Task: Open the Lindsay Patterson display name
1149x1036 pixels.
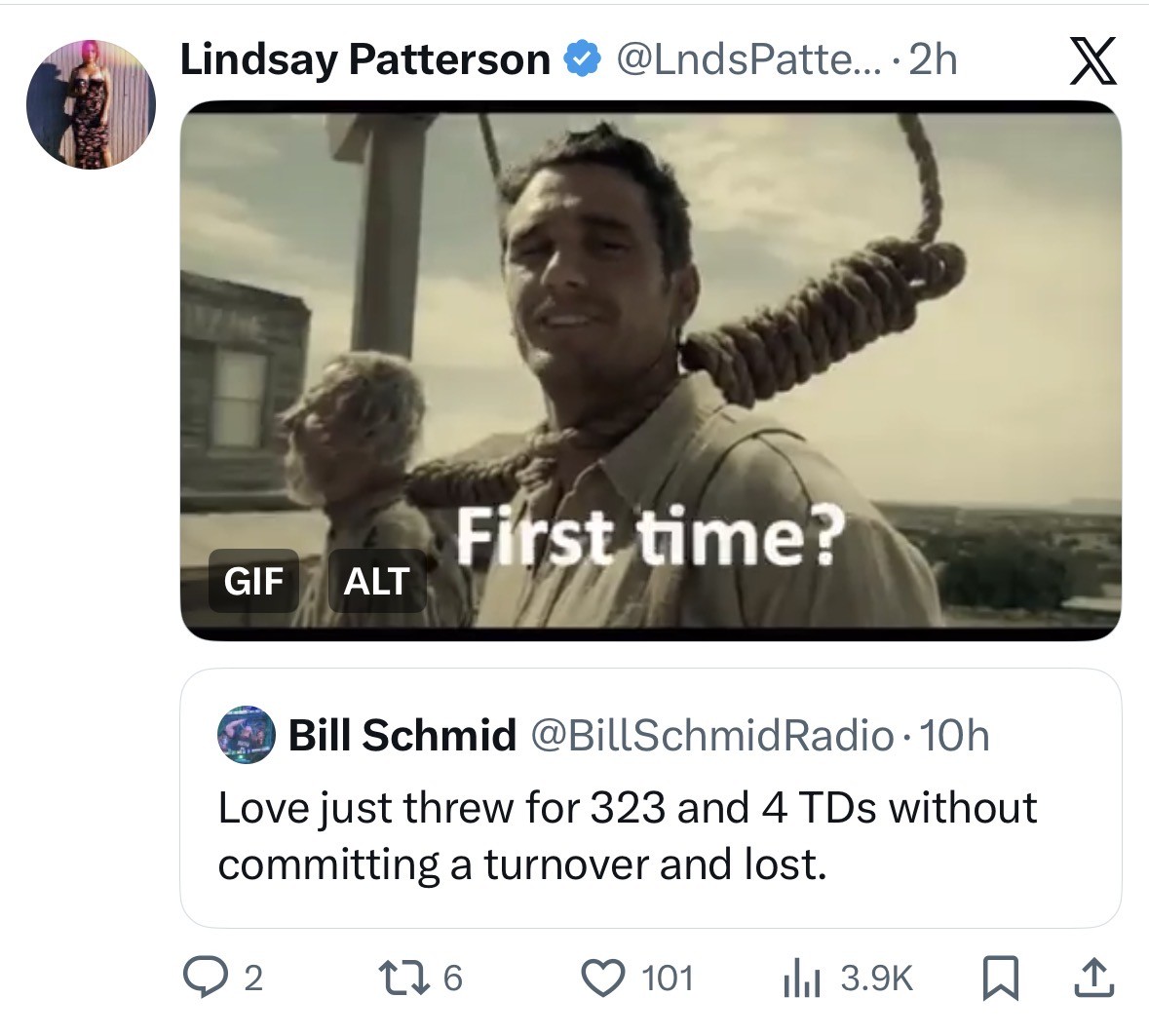Action: [365, 60]
